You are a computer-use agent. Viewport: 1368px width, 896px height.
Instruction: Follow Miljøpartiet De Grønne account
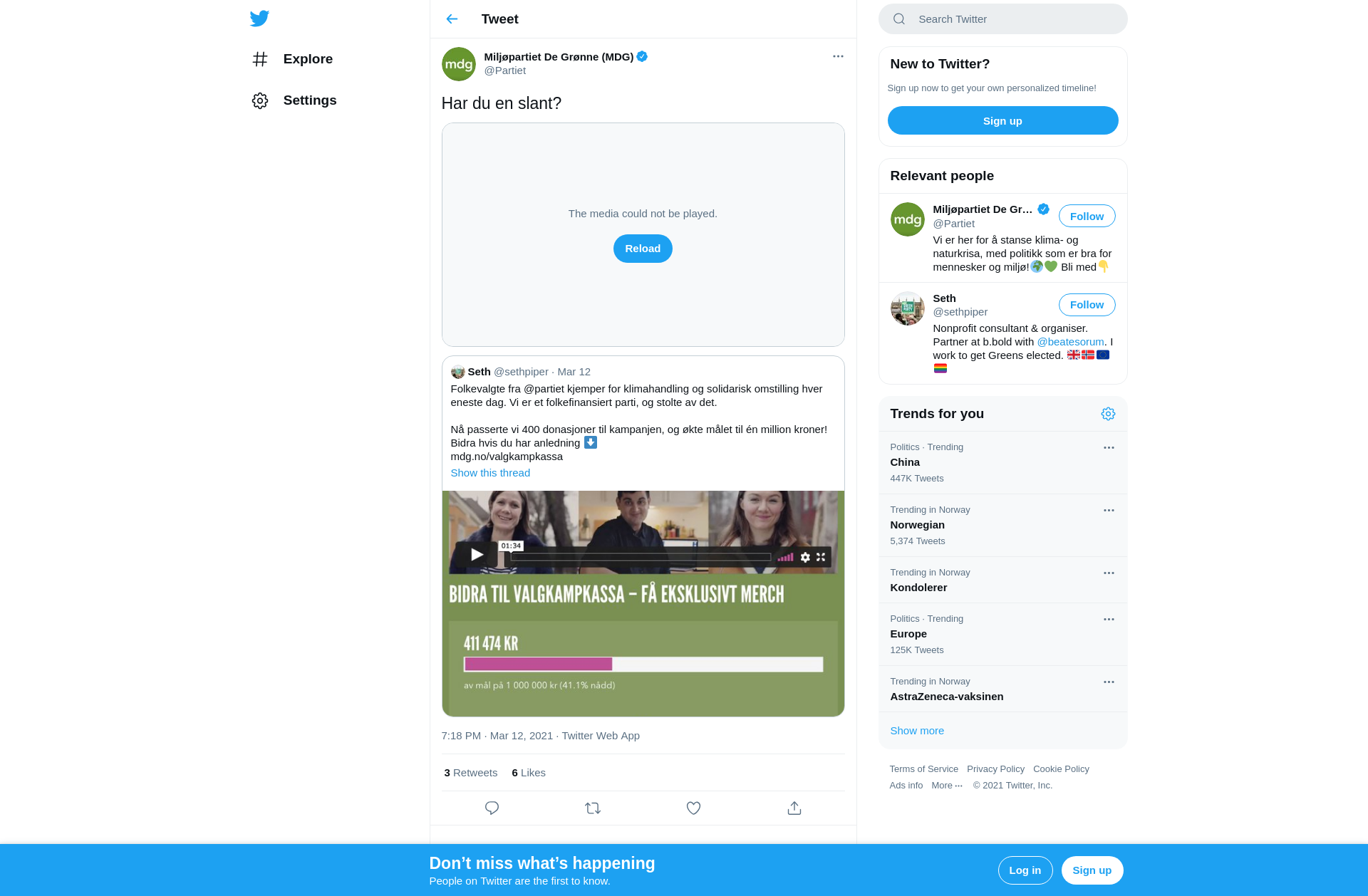(1087, 216)
